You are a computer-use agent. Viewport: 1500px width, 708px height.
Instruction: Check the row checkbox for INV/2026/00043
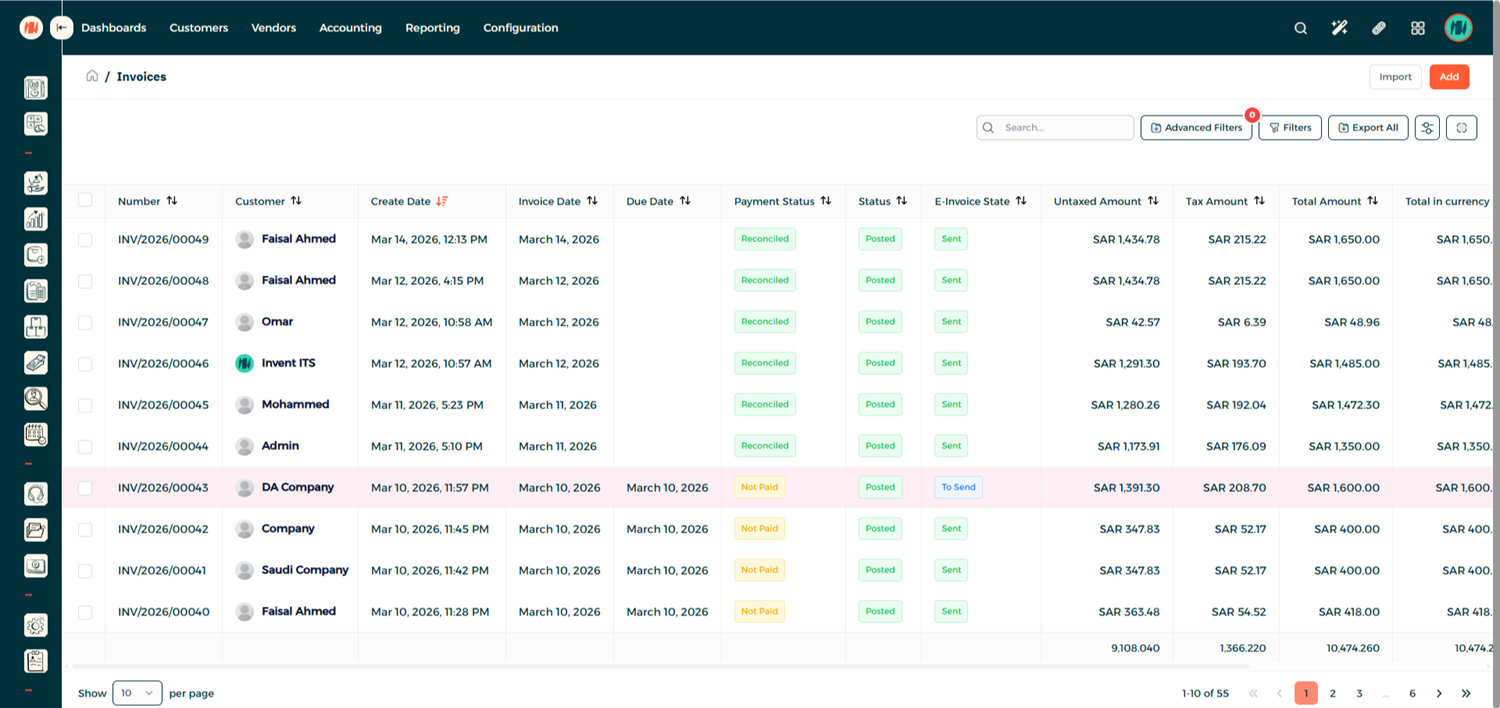(85, 488)
